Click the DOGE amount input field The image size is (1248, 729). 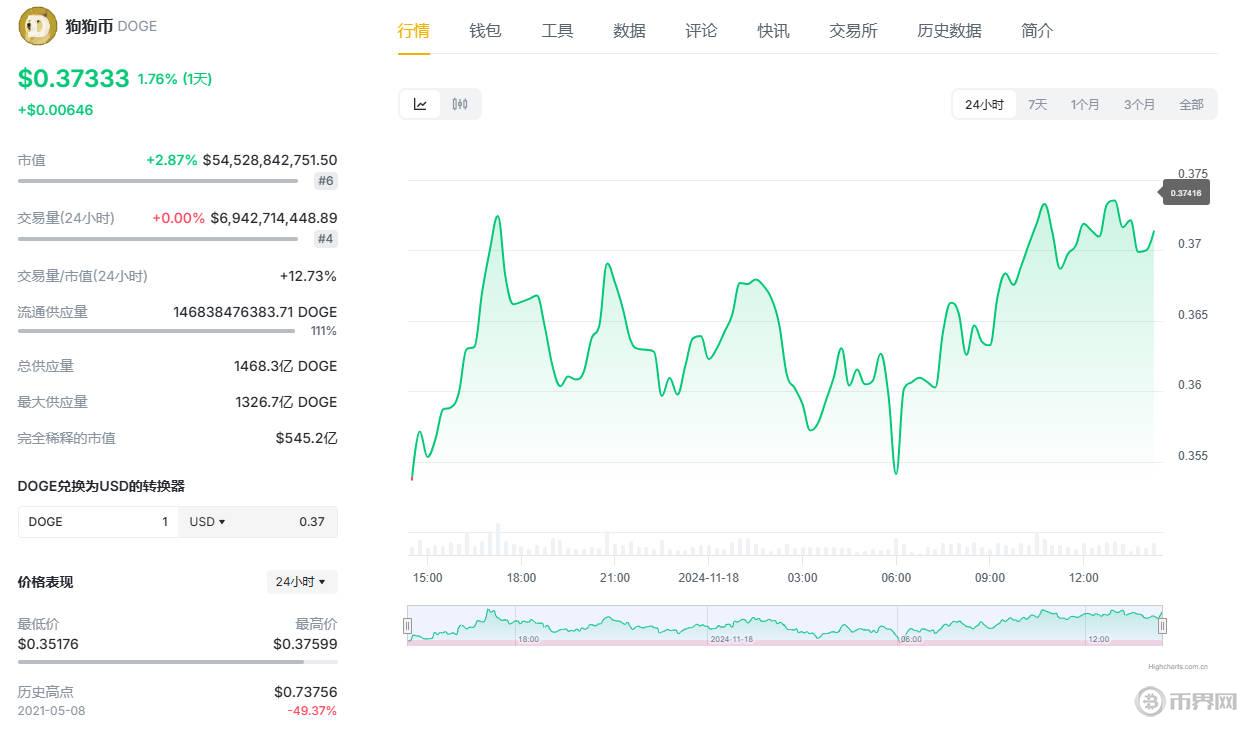pyautogui.click(x=98, y=522)
